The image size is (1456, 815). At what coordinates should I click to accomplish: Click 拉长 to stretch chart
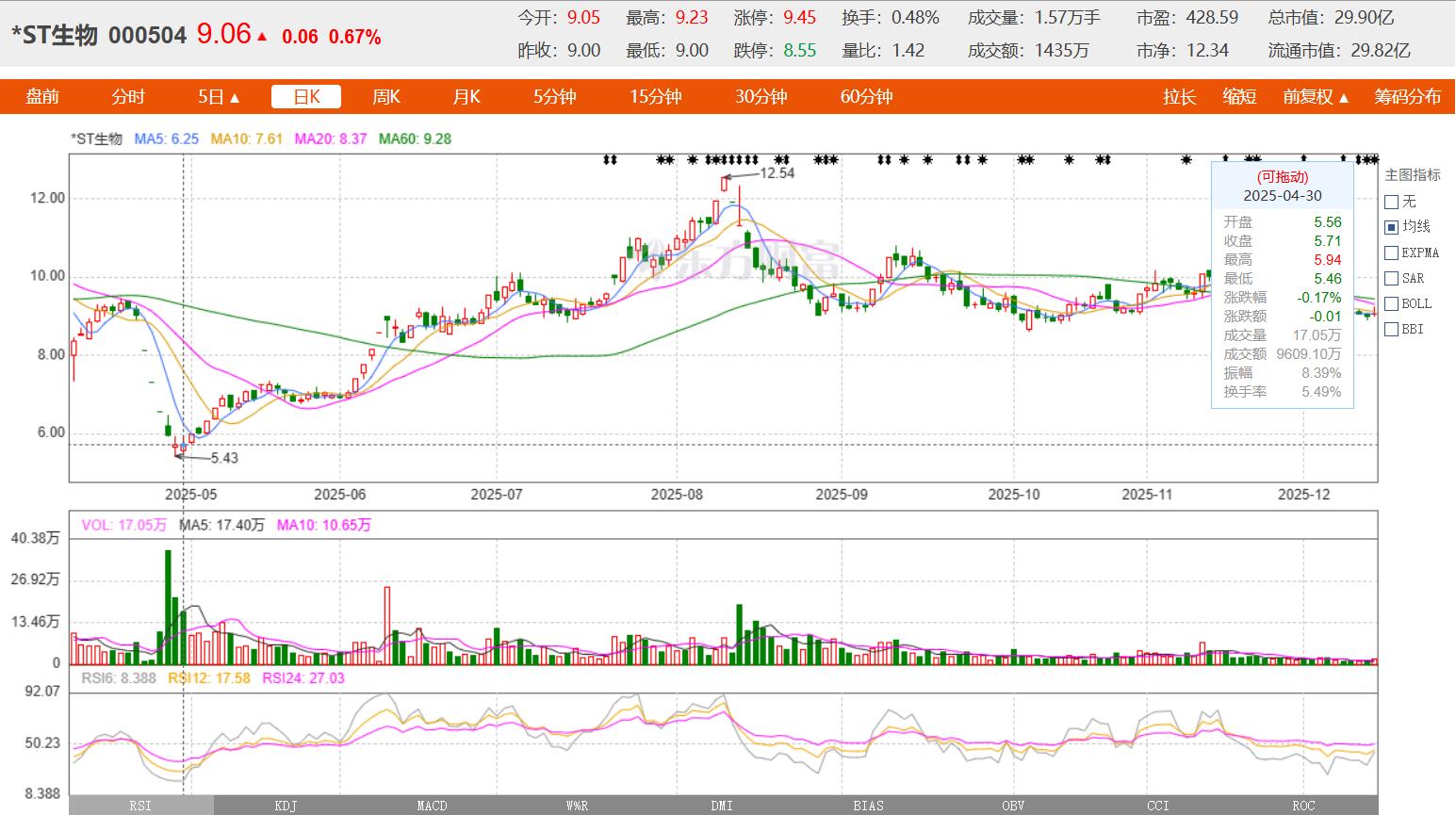tap(1179, 97)
